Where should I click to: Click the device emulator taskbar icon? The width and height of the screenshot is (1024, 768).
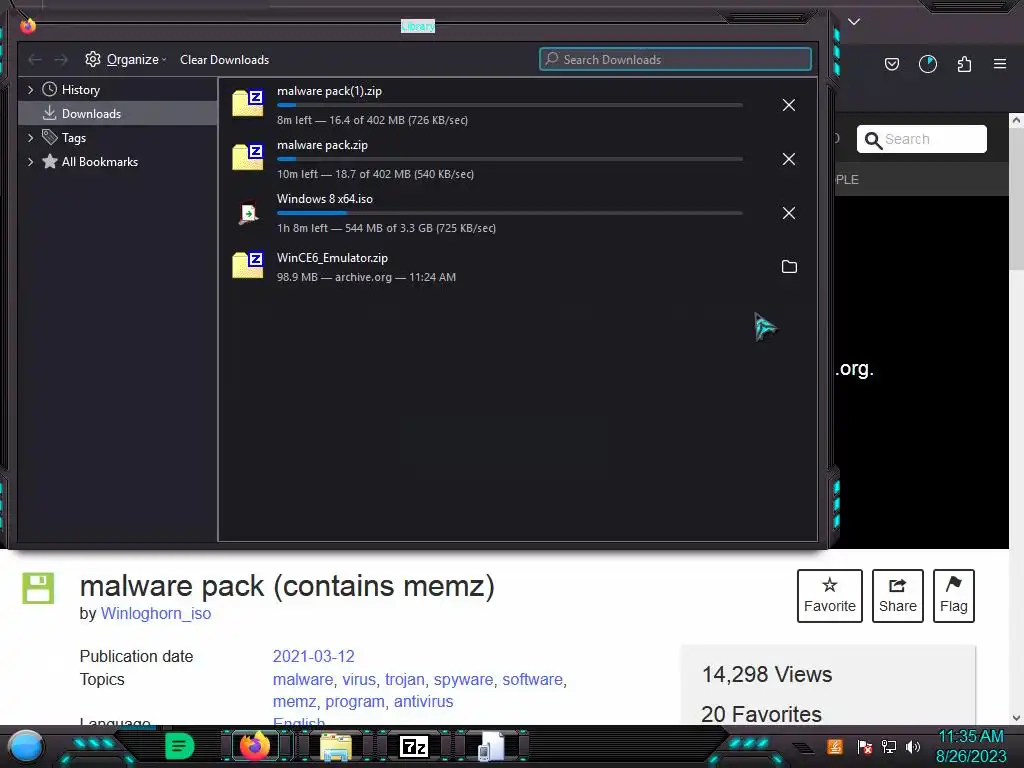[x=491, y=746]
